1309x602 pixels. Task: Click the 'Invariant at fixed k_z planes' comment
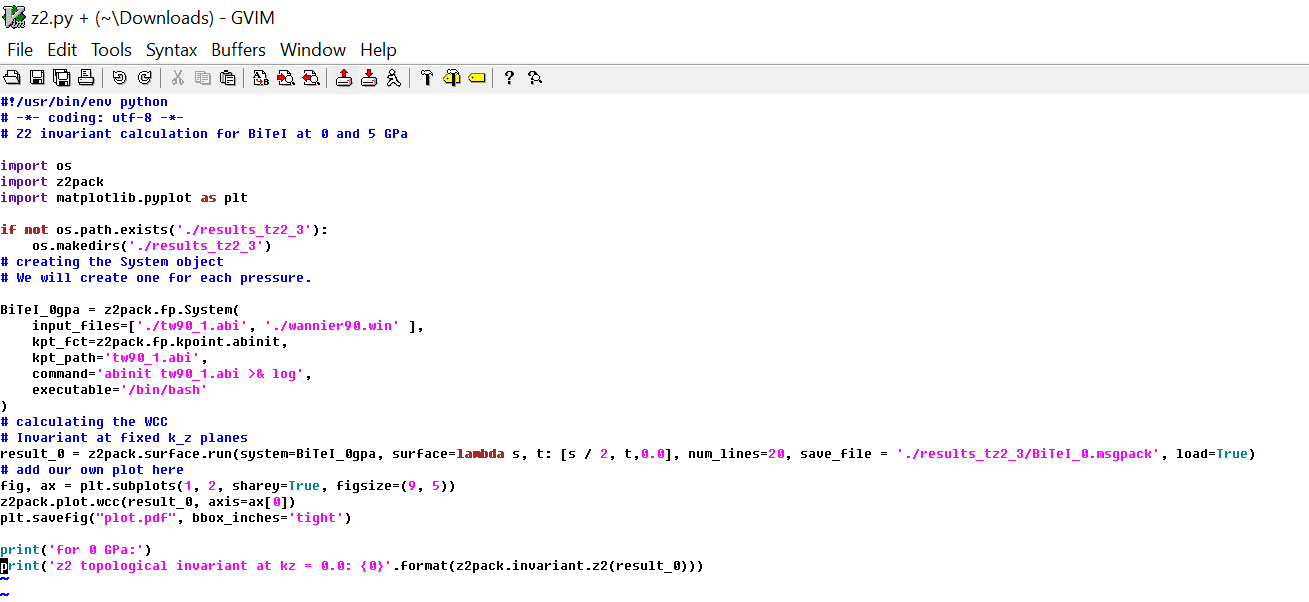124,438
